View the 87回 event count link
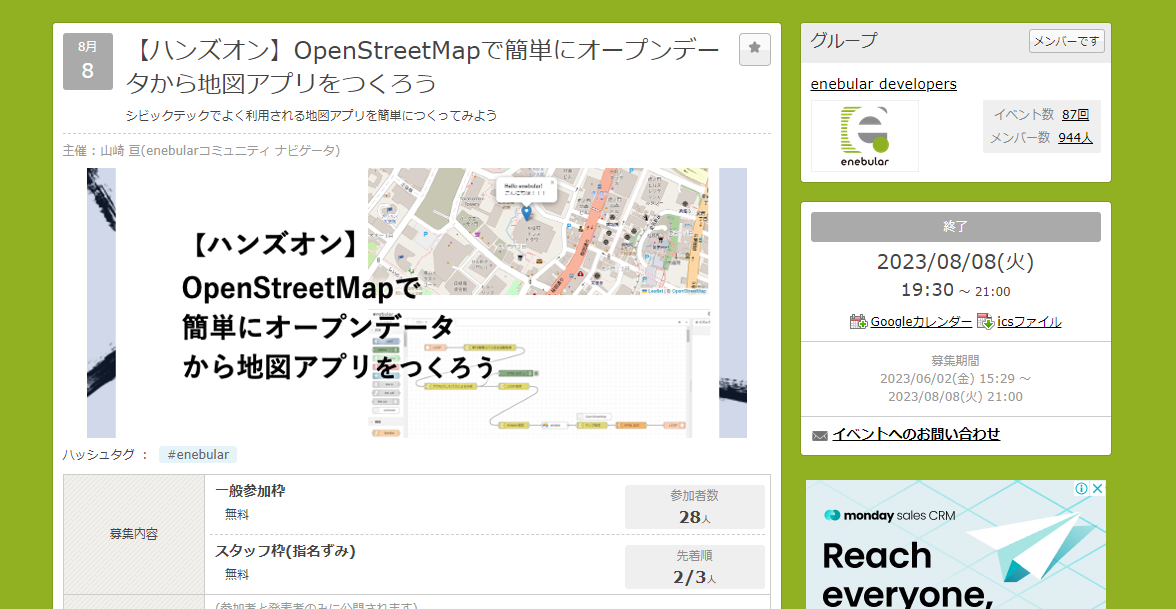This screenshot has width=1176, height=609. pos(1075,115)
